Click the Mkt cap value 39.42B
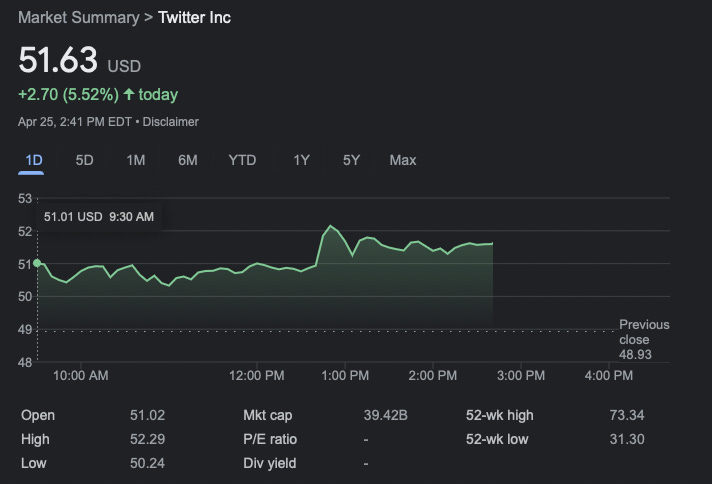 (386, 415)
